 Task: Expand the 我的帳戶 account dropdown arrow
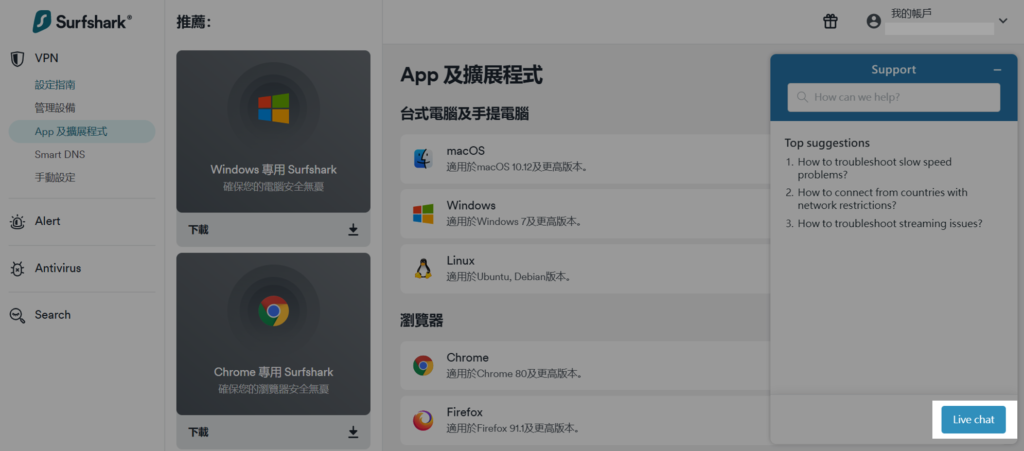(x=1003, y=21)
